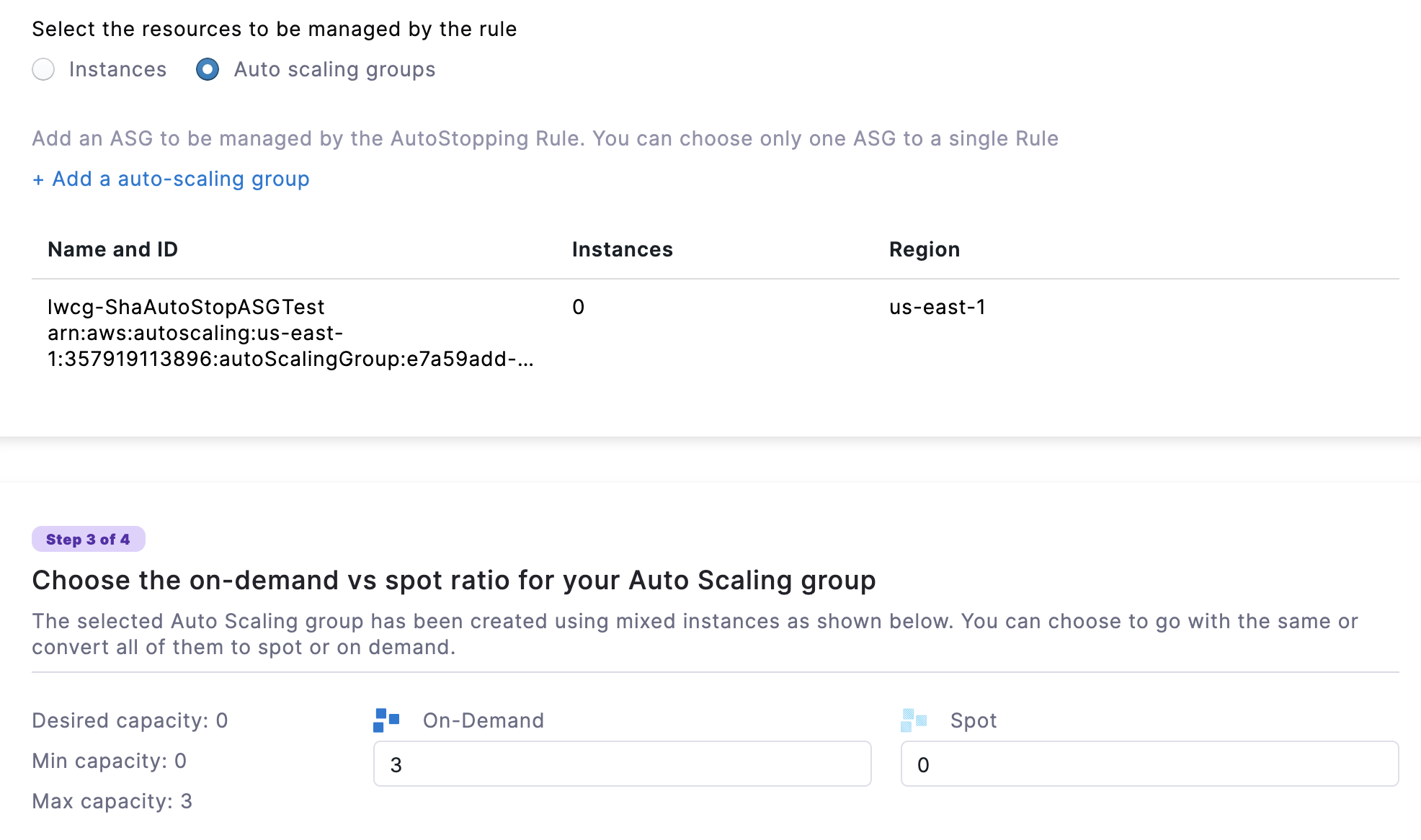Click the Name and ID column header
The image size is (1421, 840).
pos(112,249)
